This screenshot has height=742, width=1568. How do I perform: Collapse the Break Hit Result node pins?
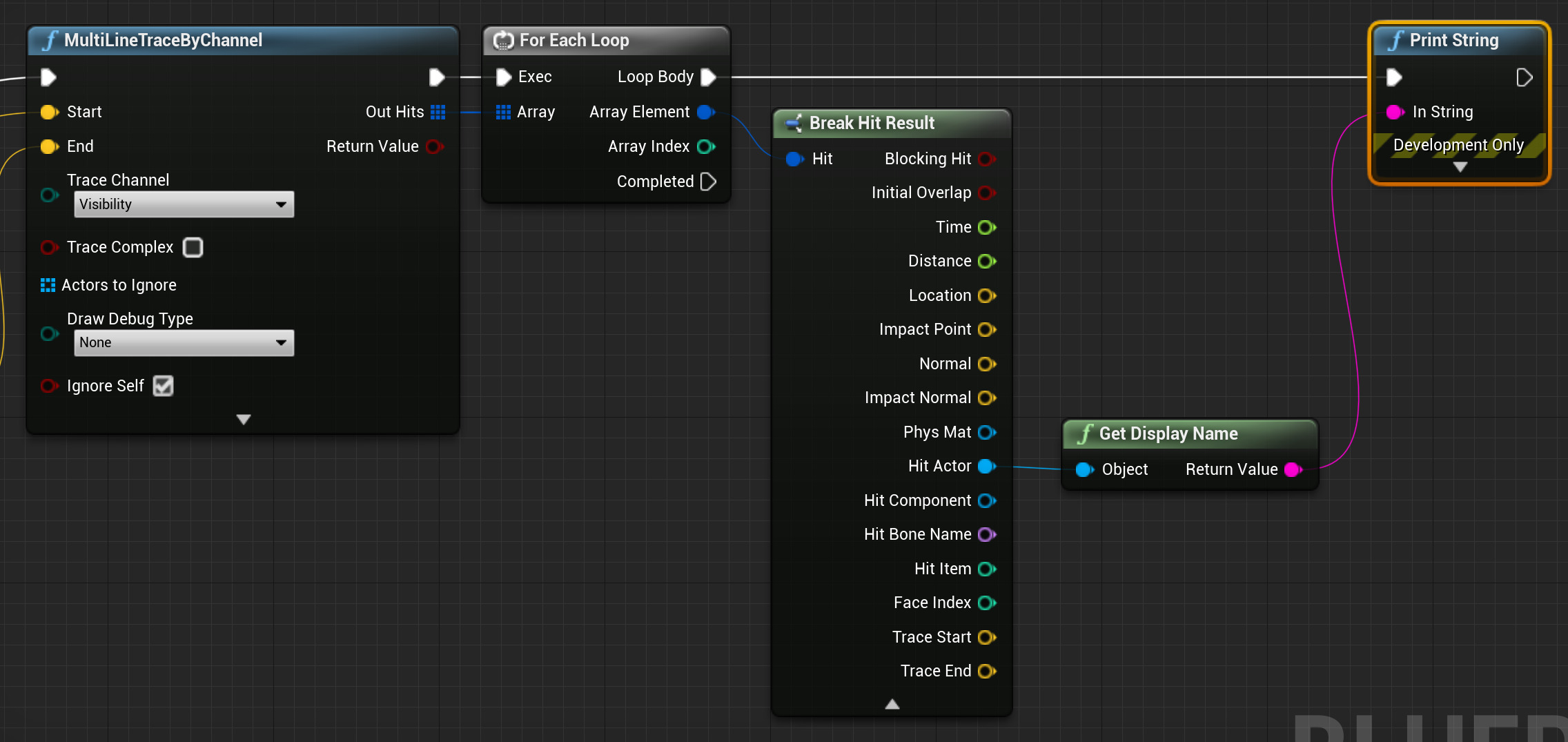(892, 704)
